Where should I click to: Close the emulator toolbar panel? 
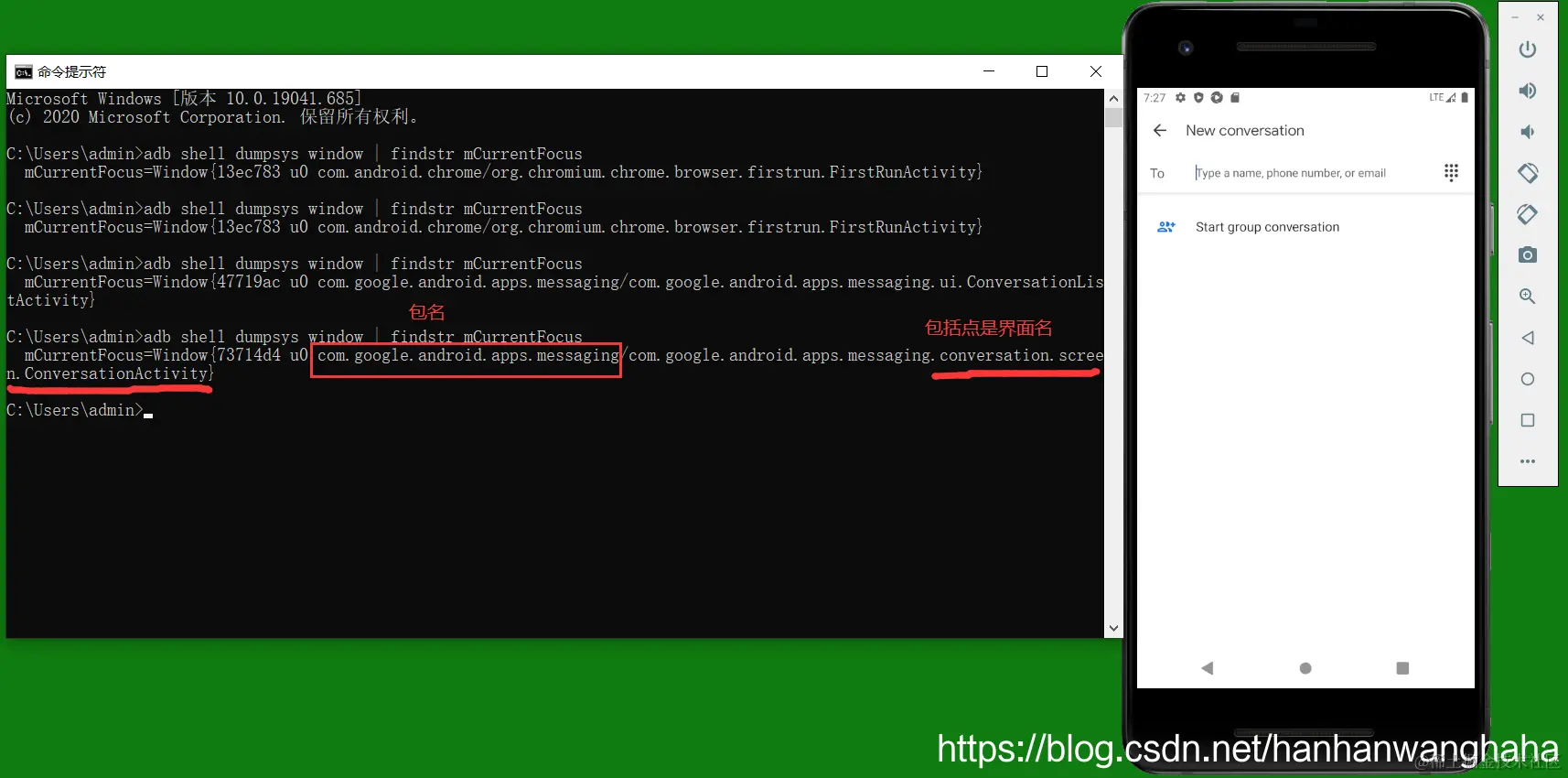(1541, 17)
